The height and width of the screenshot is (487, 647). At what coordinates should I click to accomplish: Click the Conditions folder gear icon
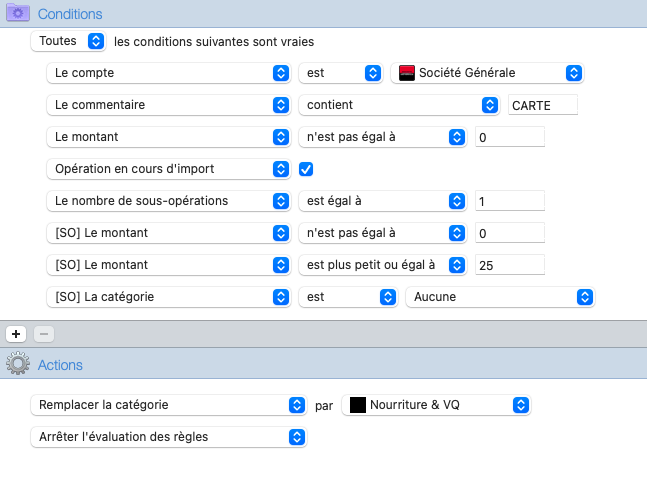[x=18, y=13]
